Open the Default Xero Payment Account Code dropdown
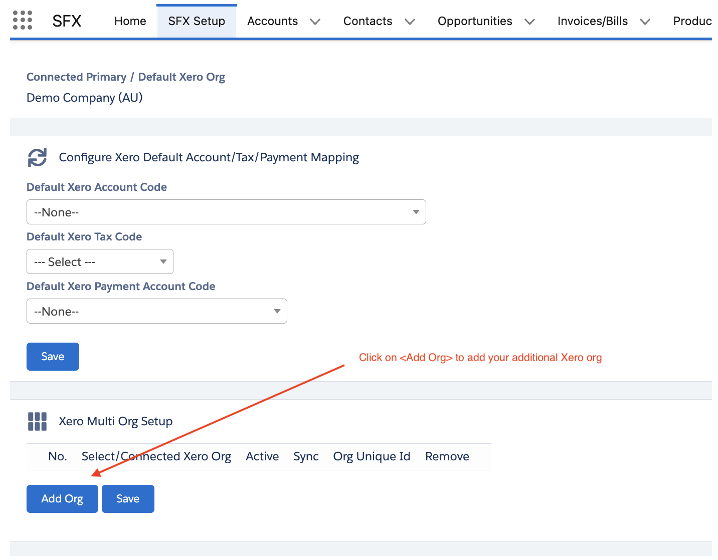Image resolution: width=718 pixels, height=560 pixels. tap(157, 311)
